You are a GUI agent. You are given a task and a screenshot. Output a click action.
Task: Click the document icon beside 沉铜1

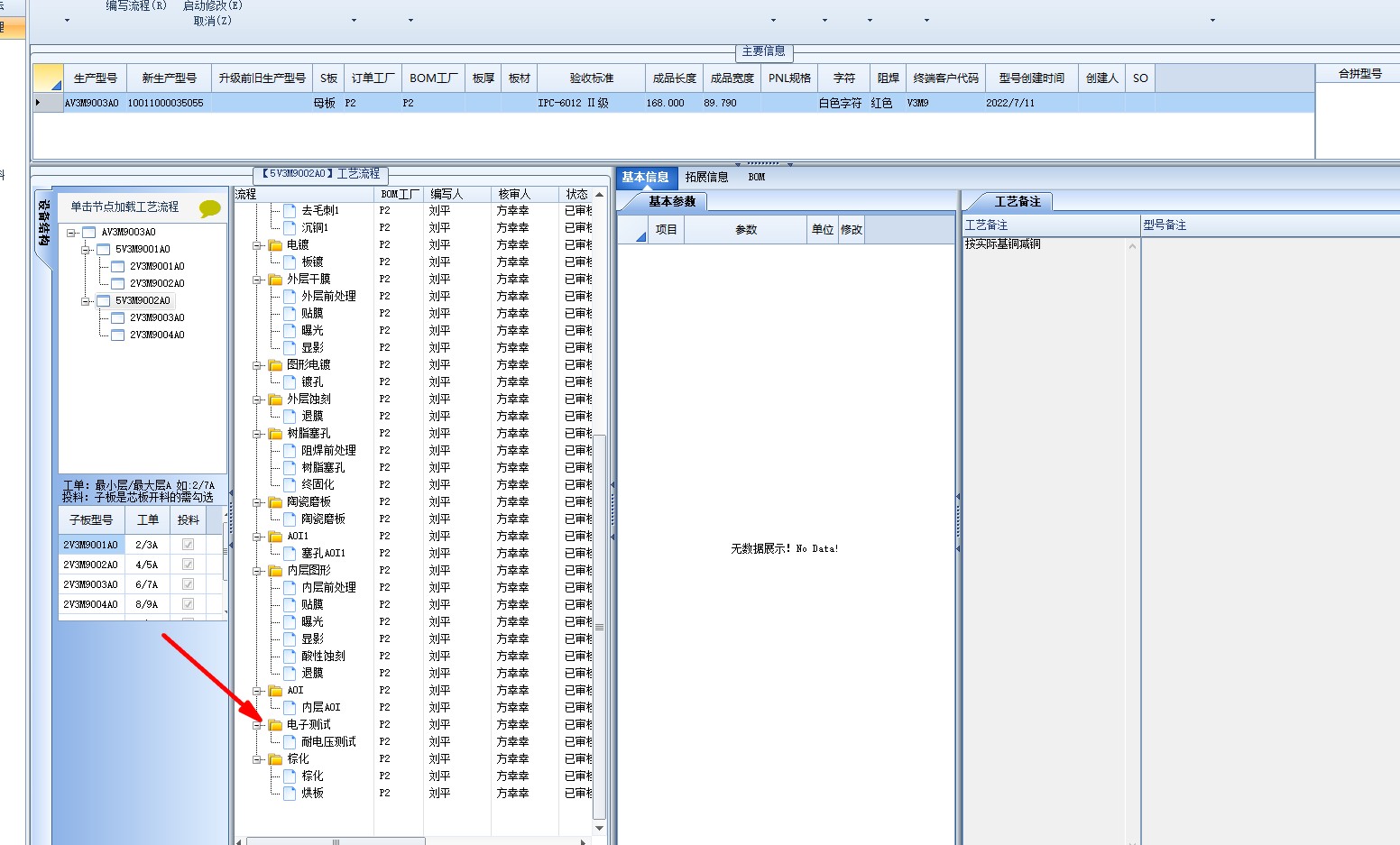click(290, 227)
